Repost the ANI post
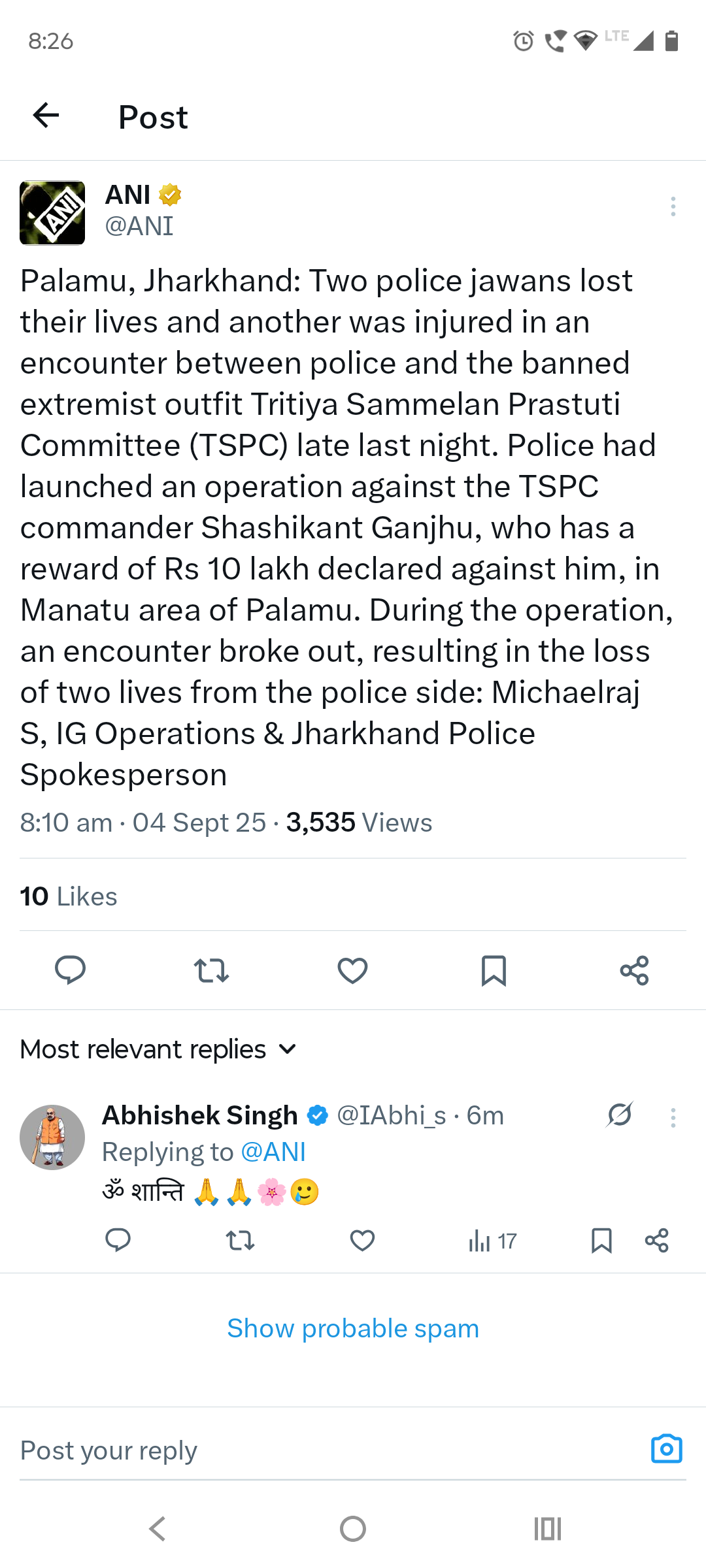Screen dimensions: 706x1568 click(x=211, y=970)
